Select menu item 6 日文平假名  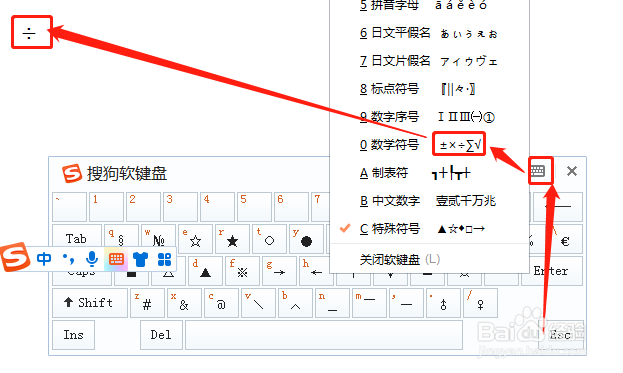pyautogui.click(x=429, y=33)
